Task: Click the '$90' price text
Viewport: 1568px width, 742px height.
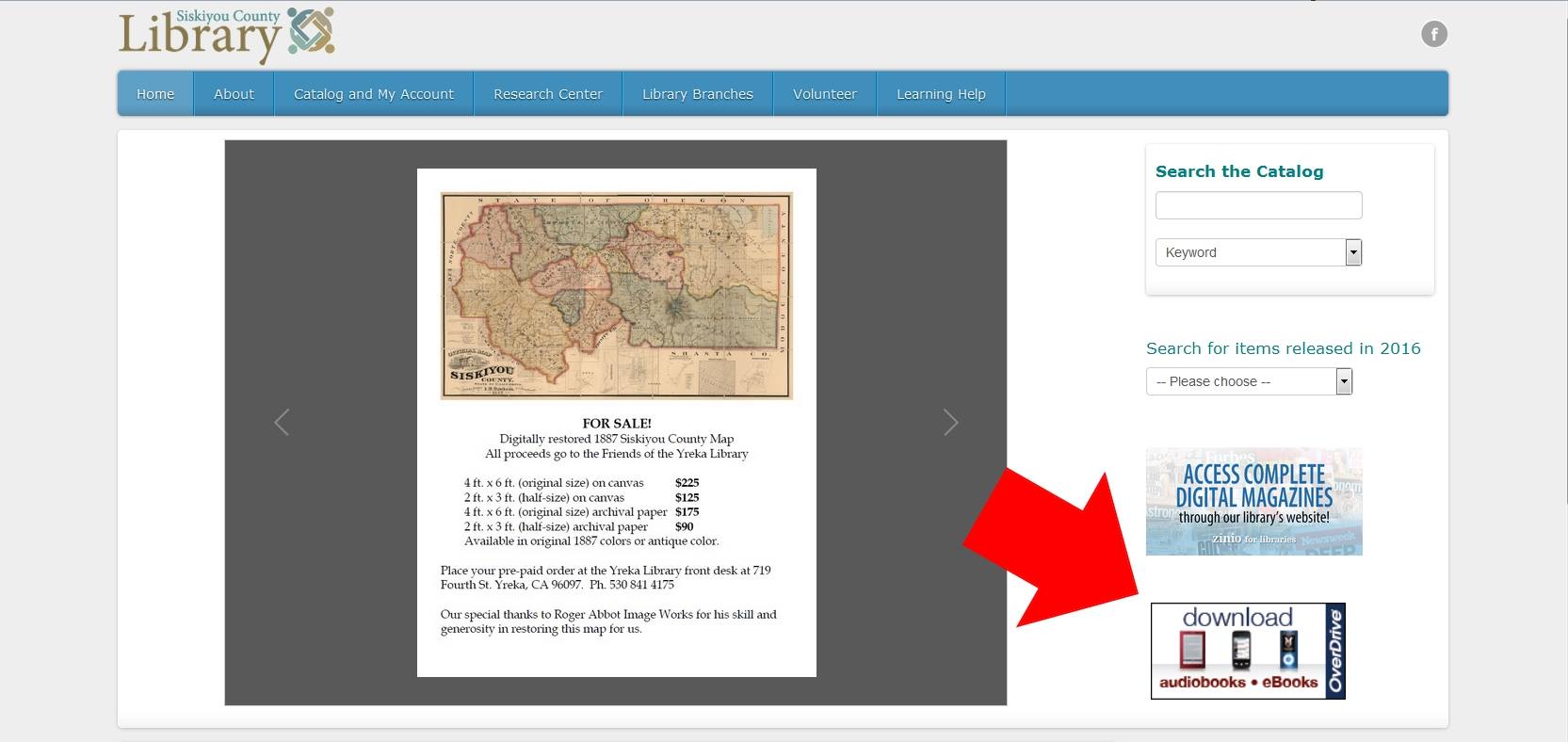Action: point(685,526)
